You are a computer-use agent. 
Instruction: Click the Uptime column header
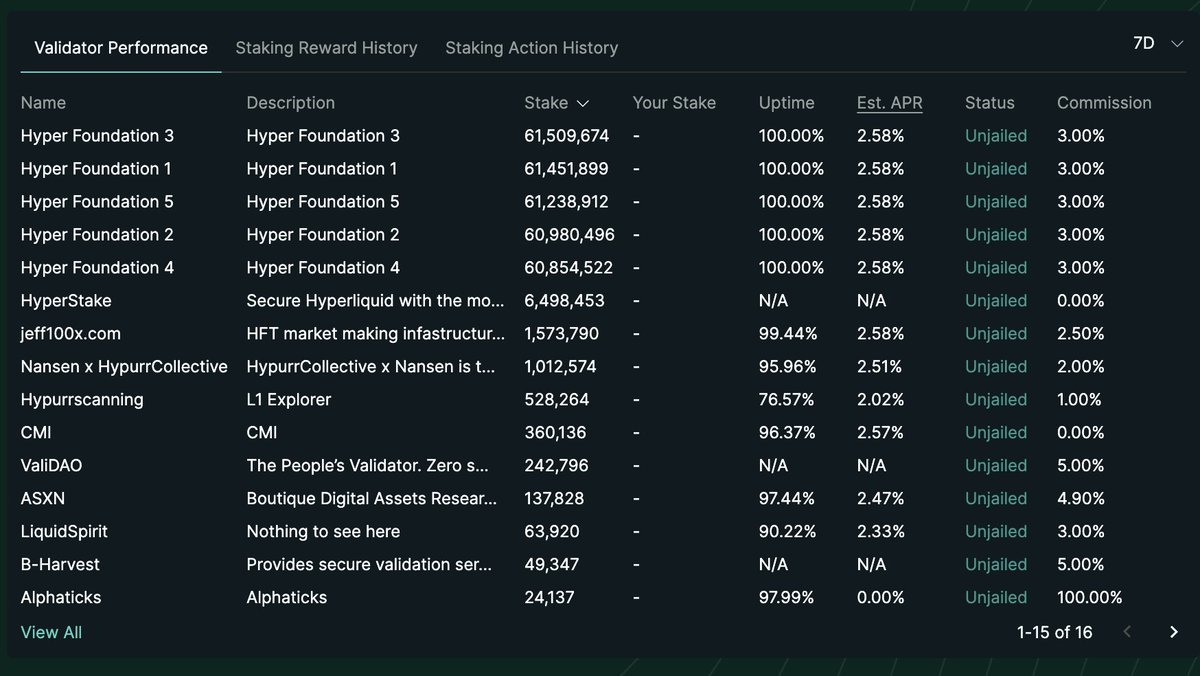tap(787, 103)
